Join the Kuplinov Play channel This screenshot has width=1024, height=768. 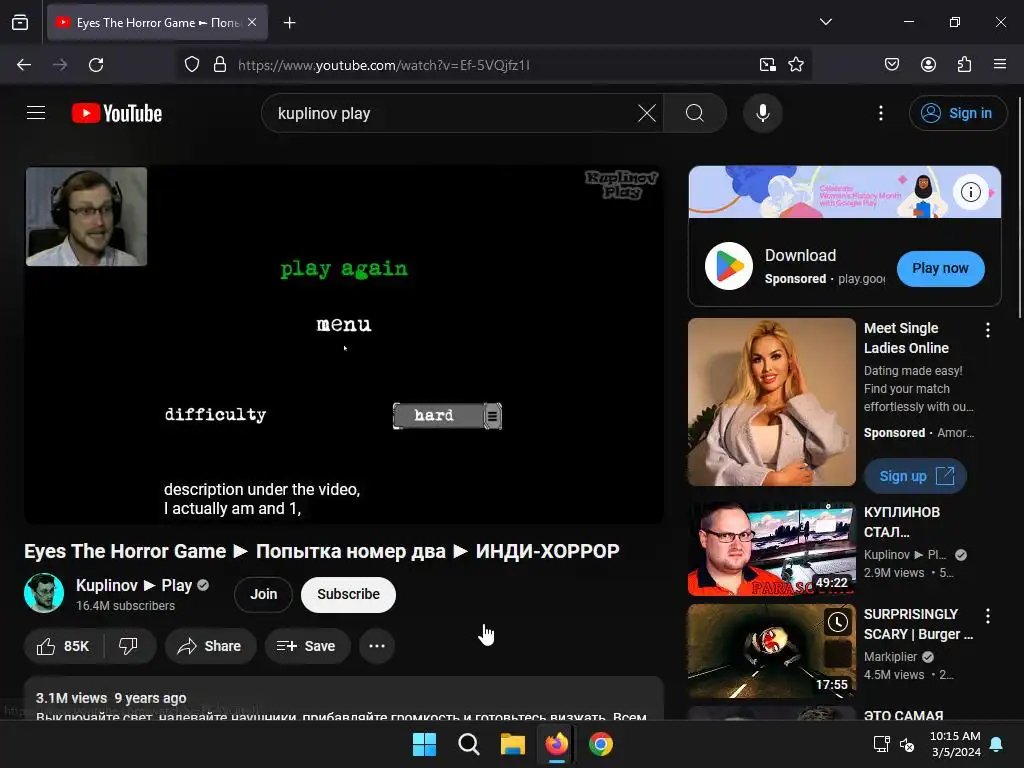[x=263, y=594]
